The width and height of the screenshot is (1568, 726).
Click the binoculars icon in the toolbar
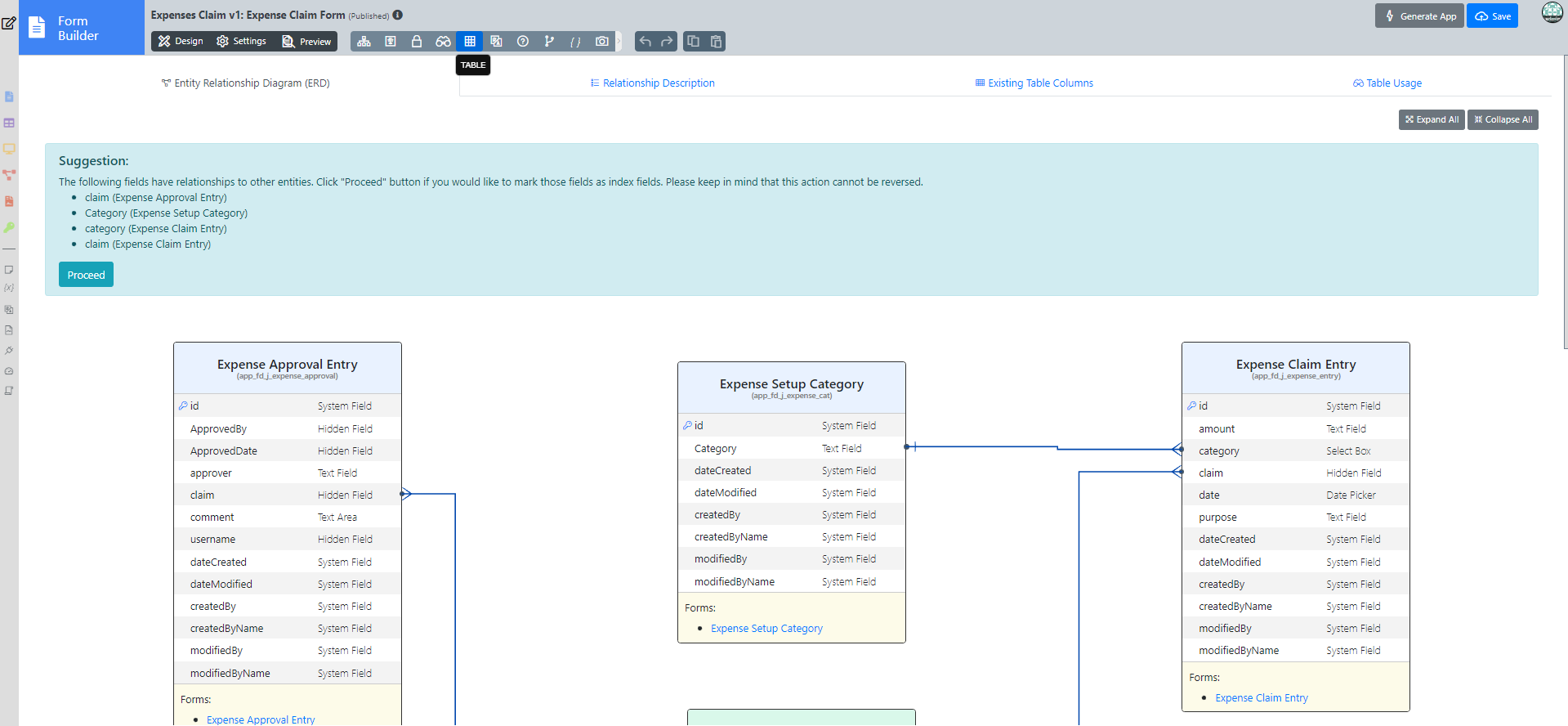443,42
